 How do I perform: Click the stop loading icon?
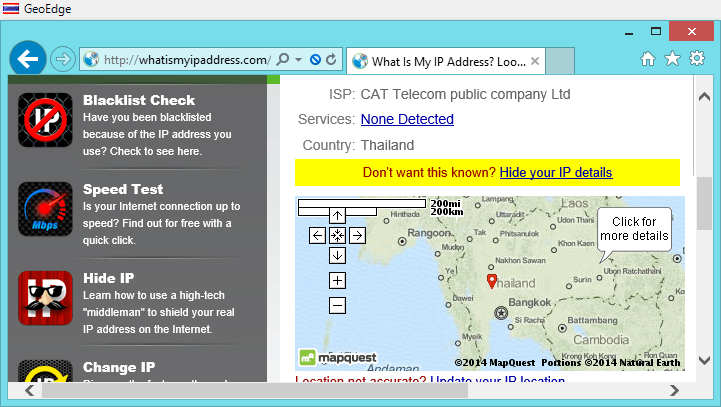(x=315, y=60)
